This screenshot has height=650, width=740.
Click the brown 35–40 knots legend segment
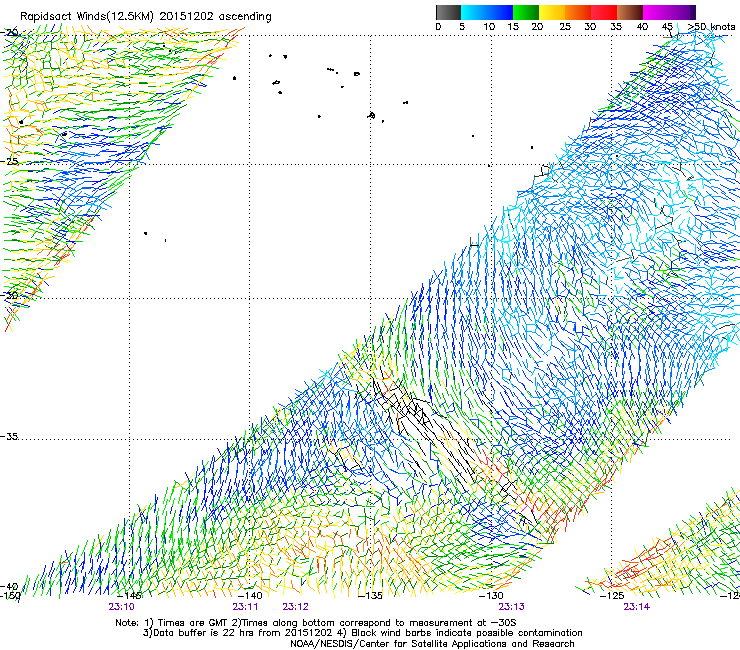(630, 12)
